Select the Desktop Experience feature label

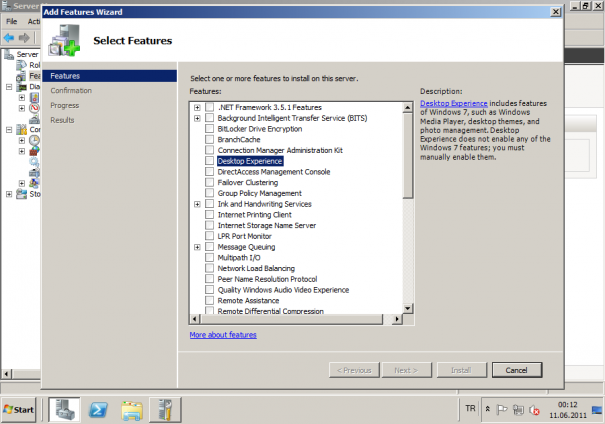point(250,161)
